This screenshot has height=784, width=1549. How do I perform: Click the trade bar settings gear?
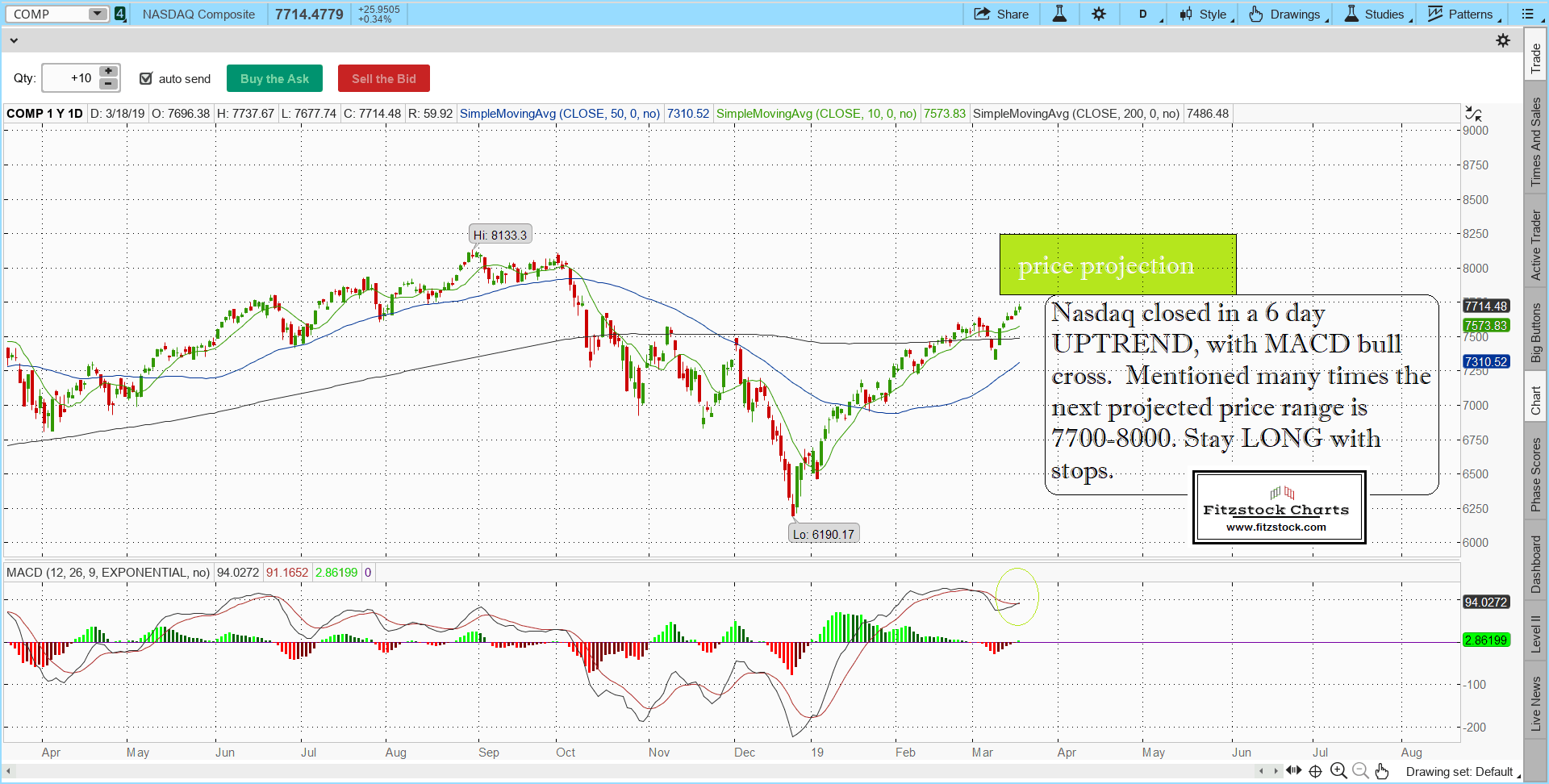[1503, 40]
